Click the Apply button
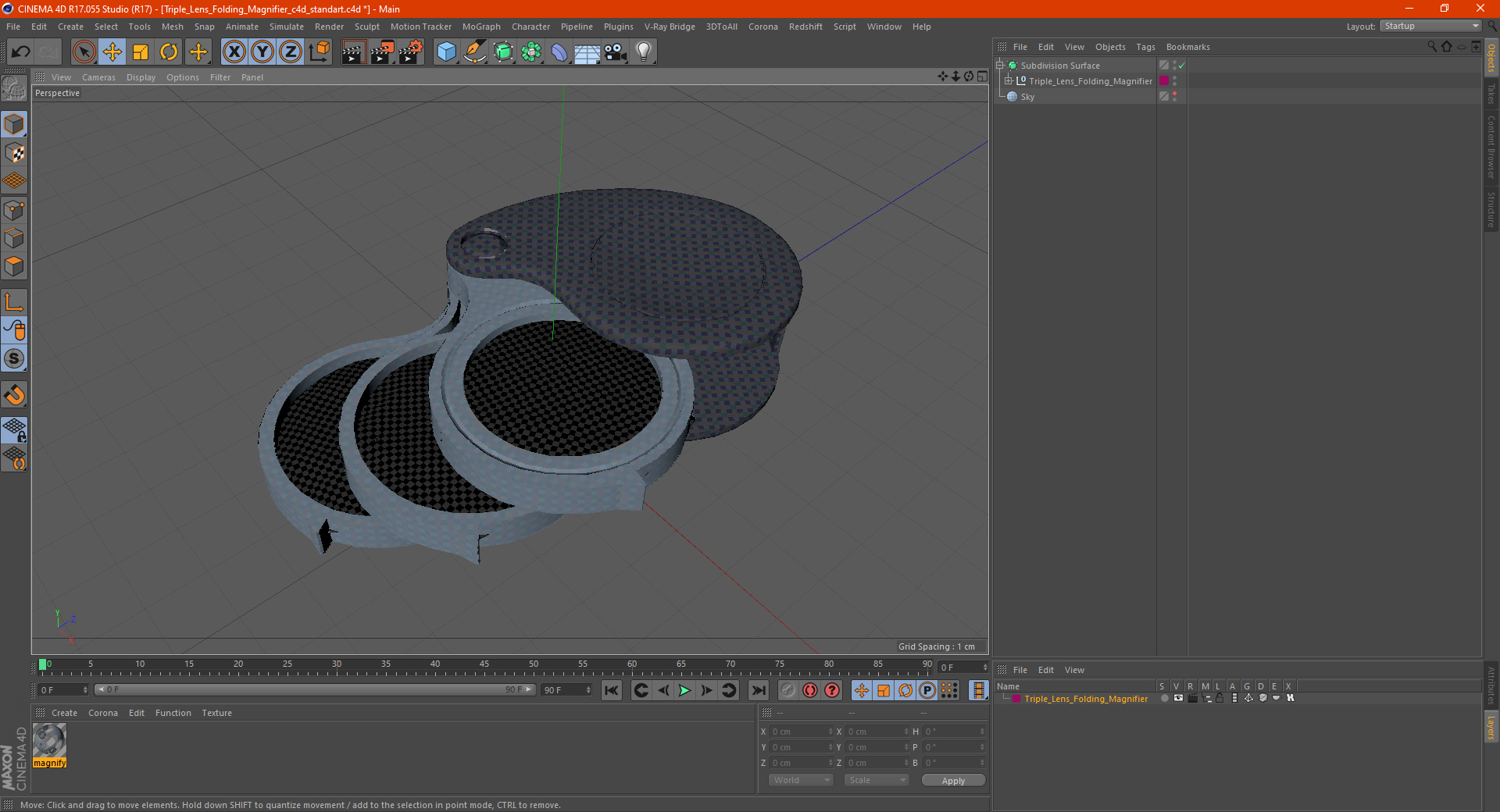Viewport: 1500px width, 812px height. pos(953,781)
